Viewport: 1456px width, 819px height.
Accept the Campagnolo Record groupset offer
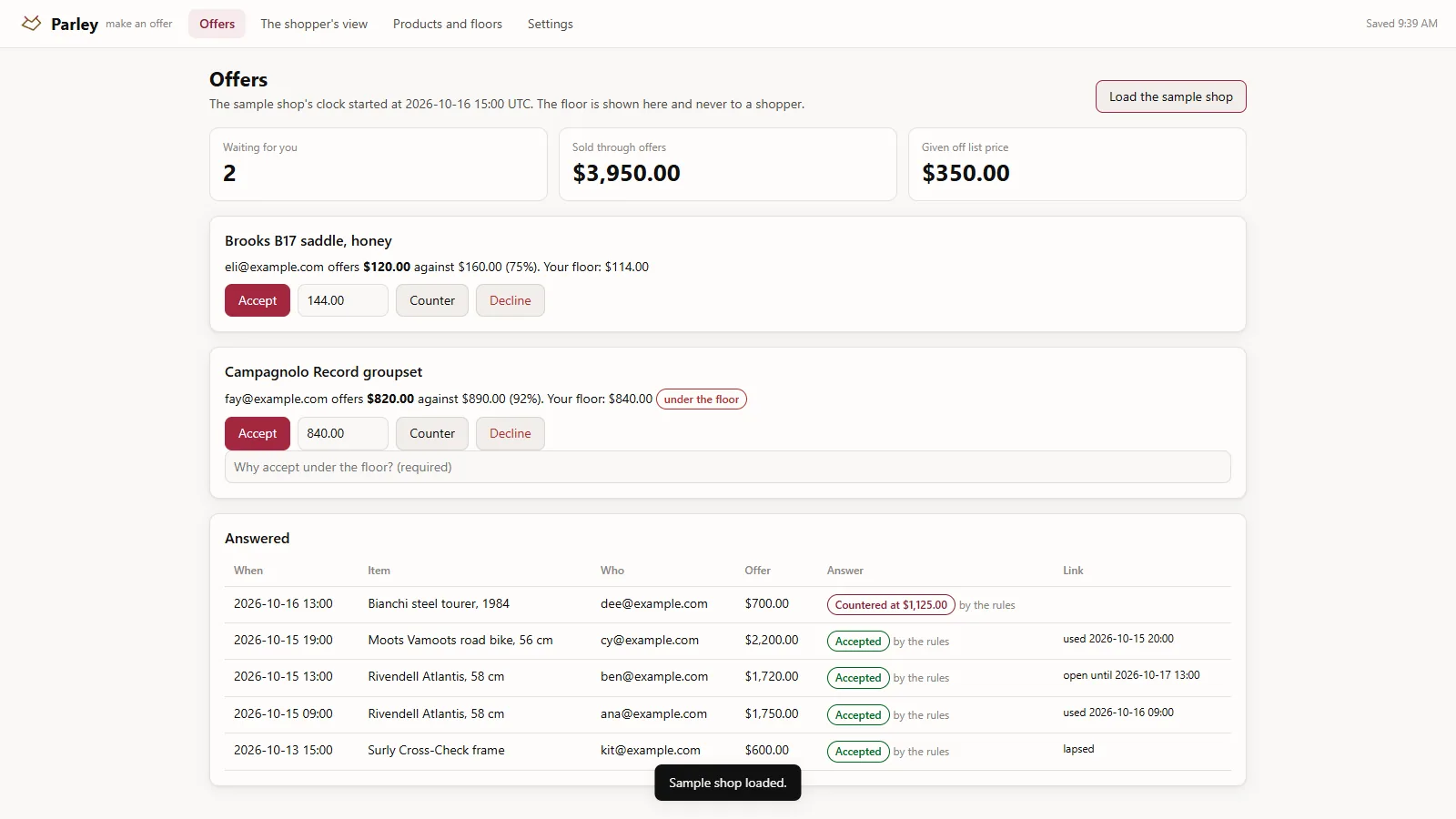[x=258, y=433]
